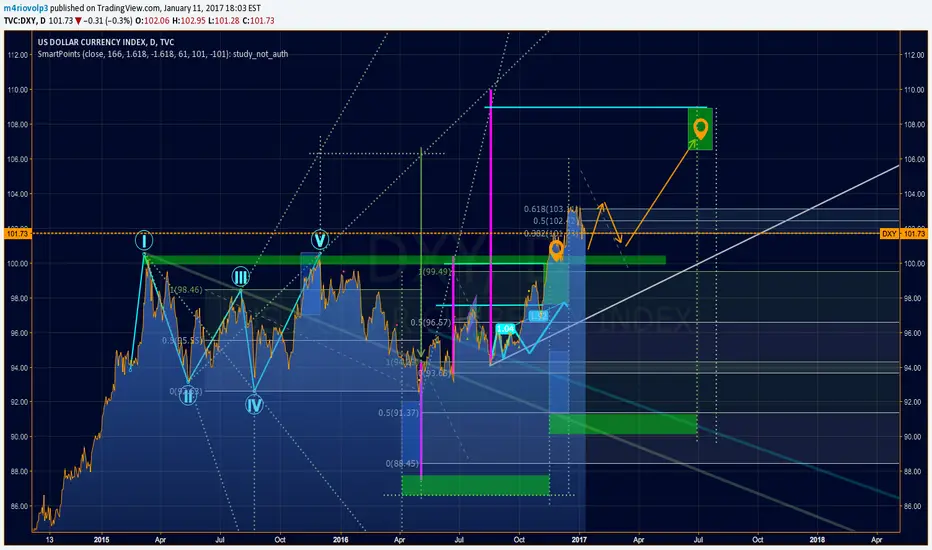
Task: Click 88.00 on the left price axis
Action: (x=17, y=472)
